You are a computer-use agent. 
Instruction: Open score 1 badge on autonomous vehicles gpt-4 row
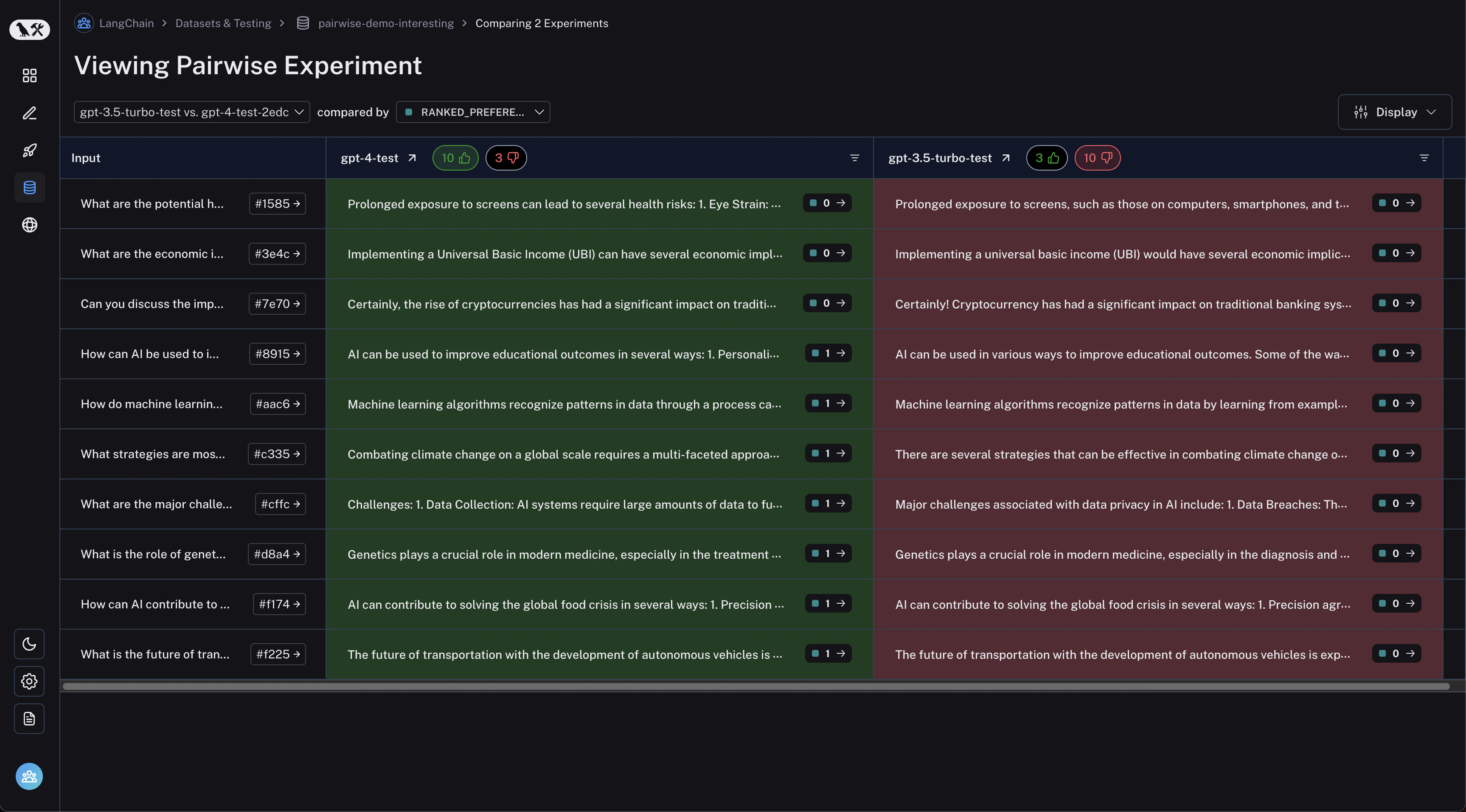[x=828, y=654]
